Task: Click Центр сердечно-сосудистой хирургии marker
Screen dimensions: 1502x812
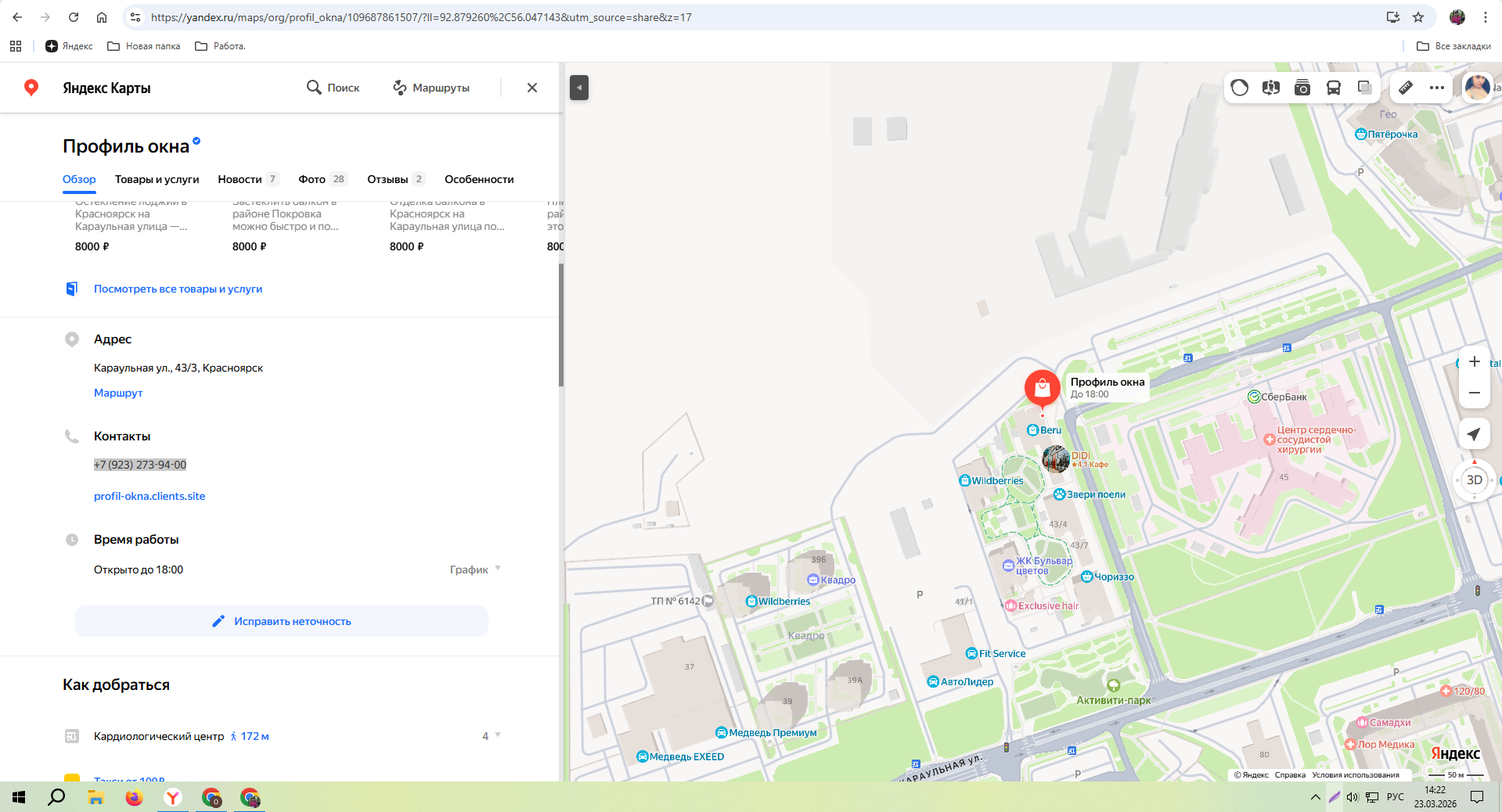Action: coord(1310,440)
